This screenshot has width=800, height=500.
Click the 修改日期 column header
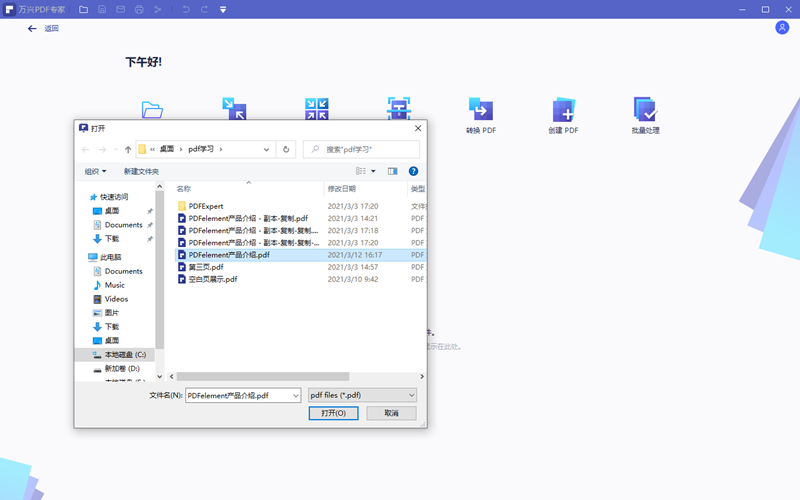[x=341, y=188]
